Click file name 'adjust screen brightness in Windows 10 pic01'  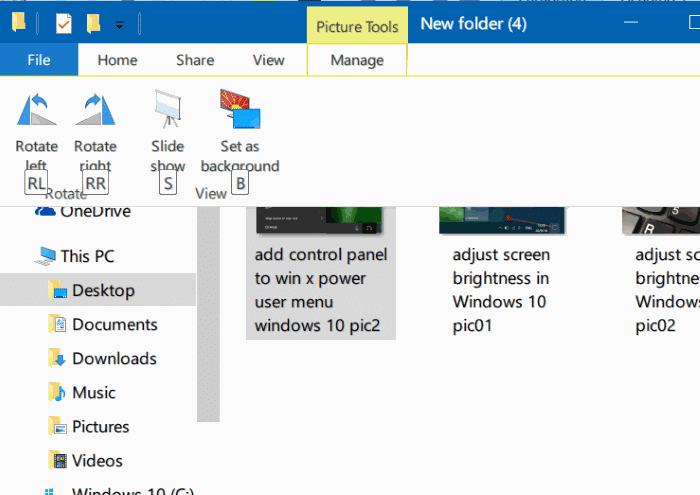pos(501,290)
